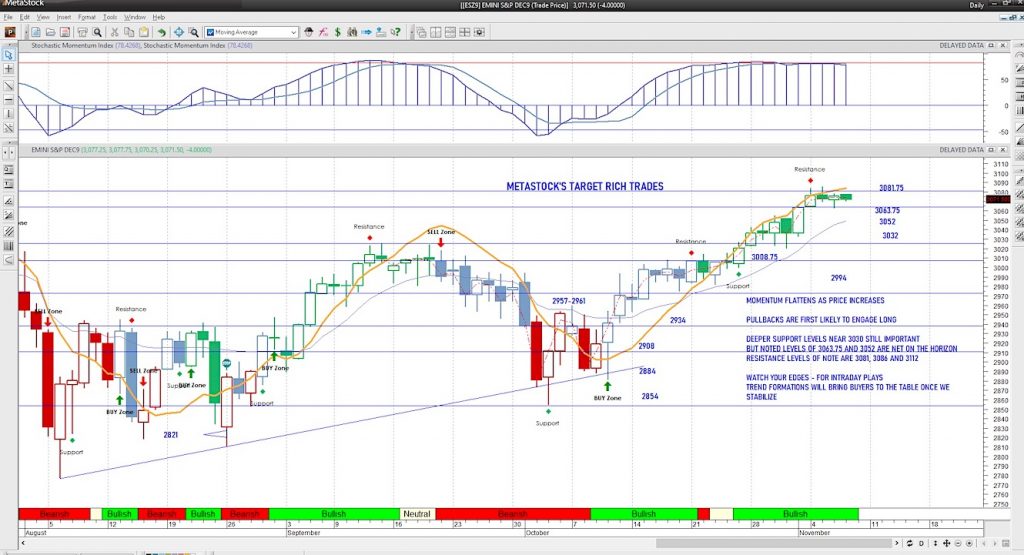Open the View menu
The height and width of the screenshot is (555, 1024).
tap(43, 18)
